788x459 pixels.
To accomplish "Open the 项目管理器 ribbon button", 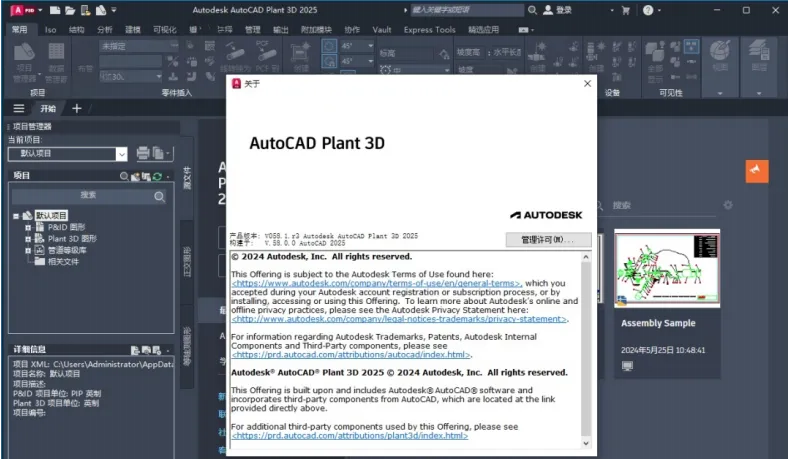I will pos(24,62).
